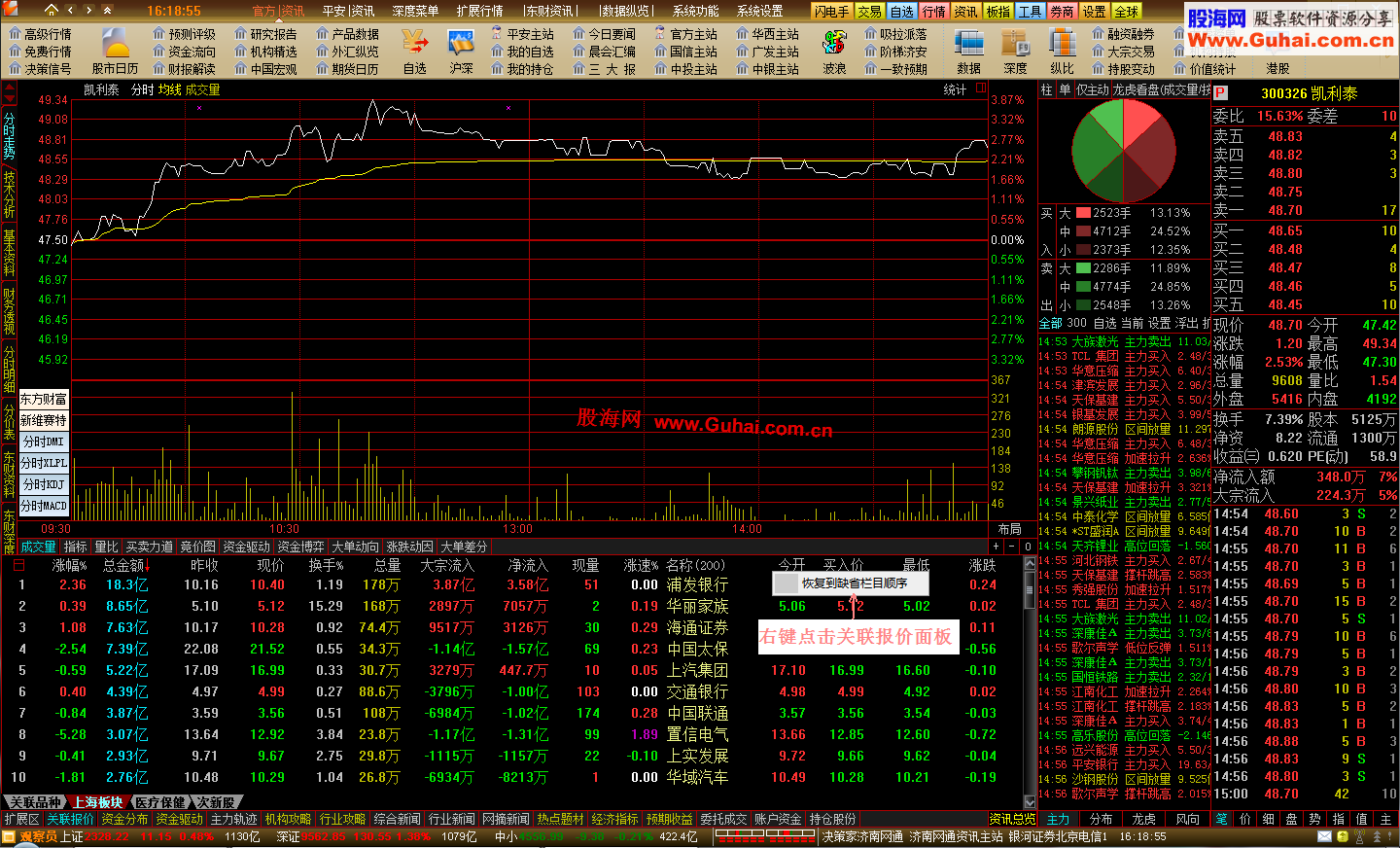
Task: Go to the home page icon
Action: pyautogui.click(x=51, y=10)
